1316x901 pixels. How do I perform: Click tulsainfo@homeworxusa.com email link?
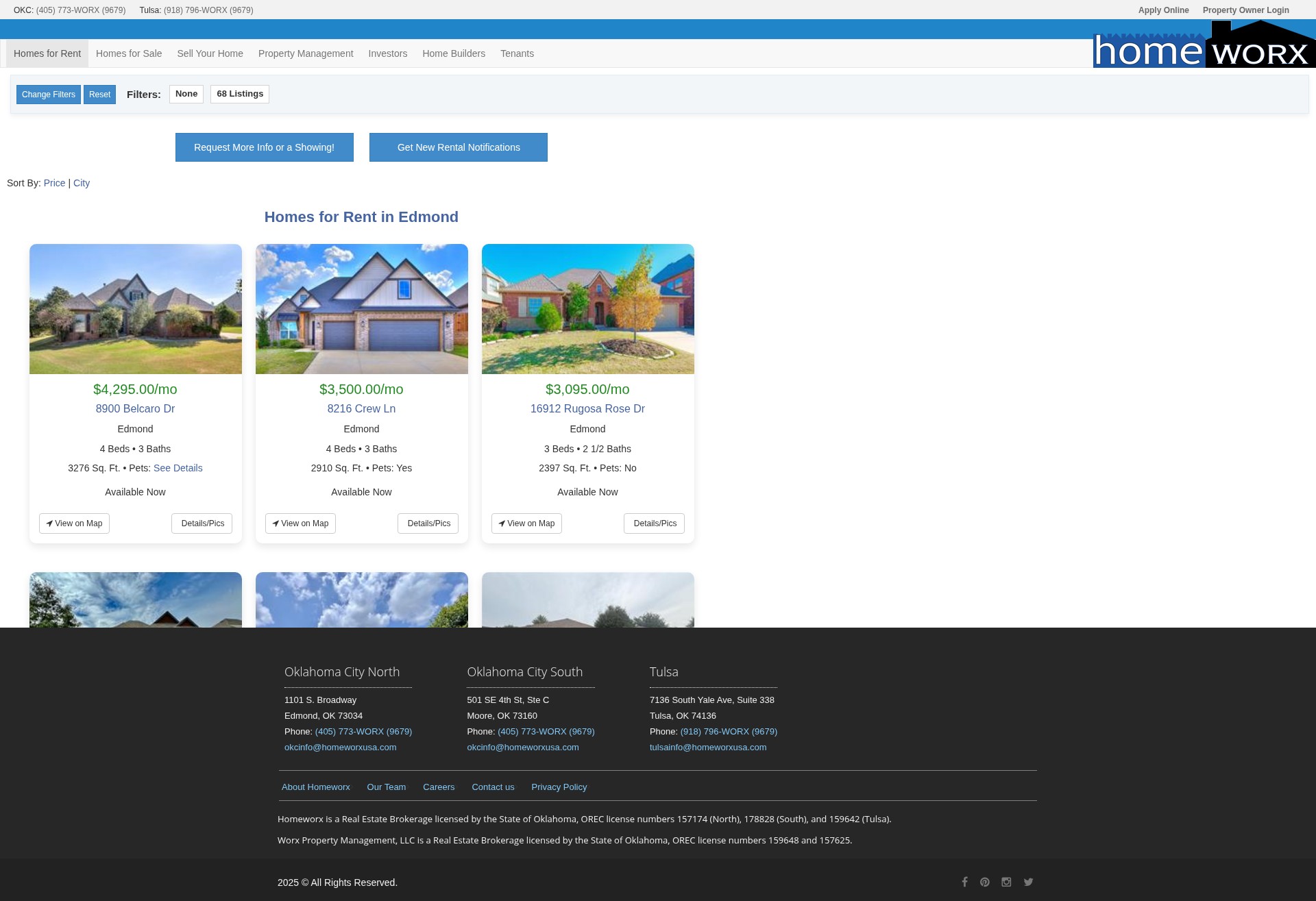pos(708,747)
